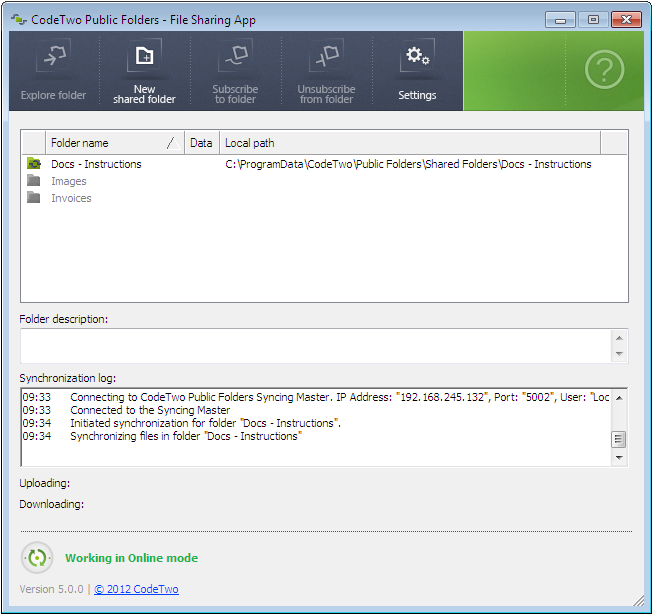This screenshot has width=653, height=615.
Task: Click log entry 'Initiated synchronization for folder'
Action: 206,423
